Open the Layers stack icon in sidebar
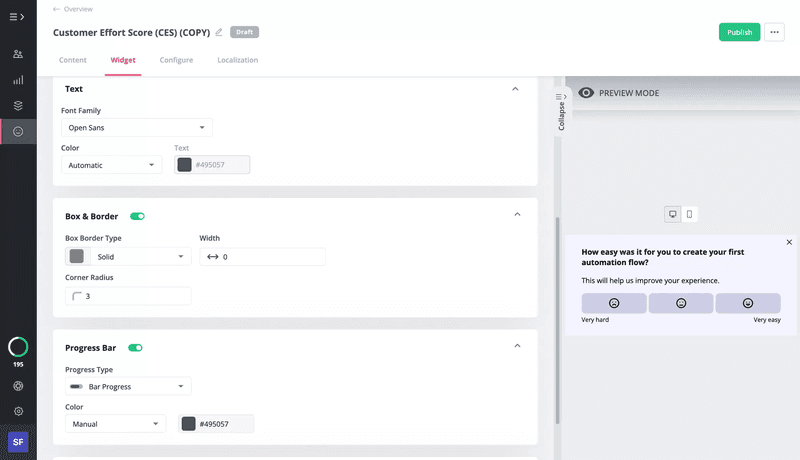Viewport: 800px width, 460px height. point(18,106)
